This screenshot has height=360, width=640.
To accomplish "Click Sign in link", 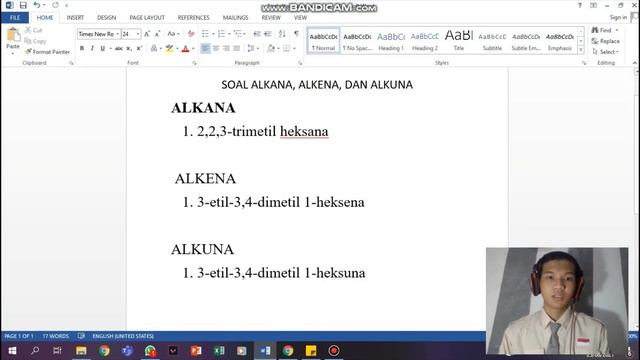I will [618, 17].
